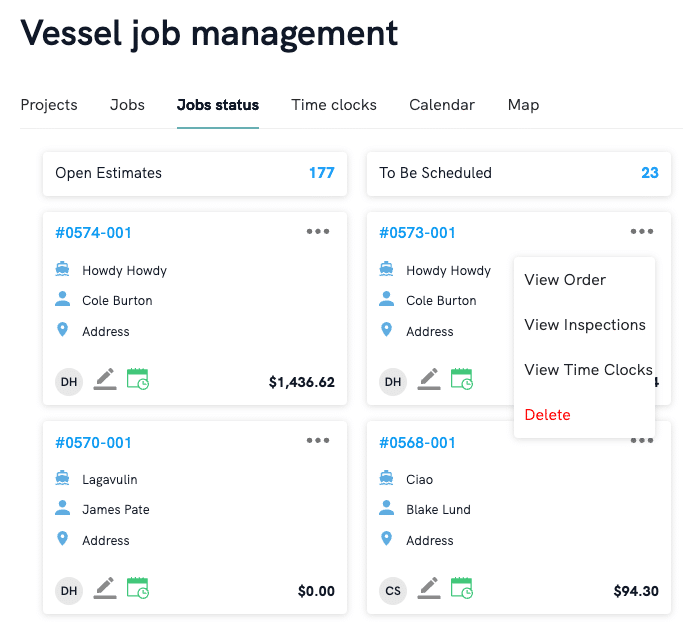
Task: Open three-dot menu on job #0574-001
Action: [x=318, y=231]
